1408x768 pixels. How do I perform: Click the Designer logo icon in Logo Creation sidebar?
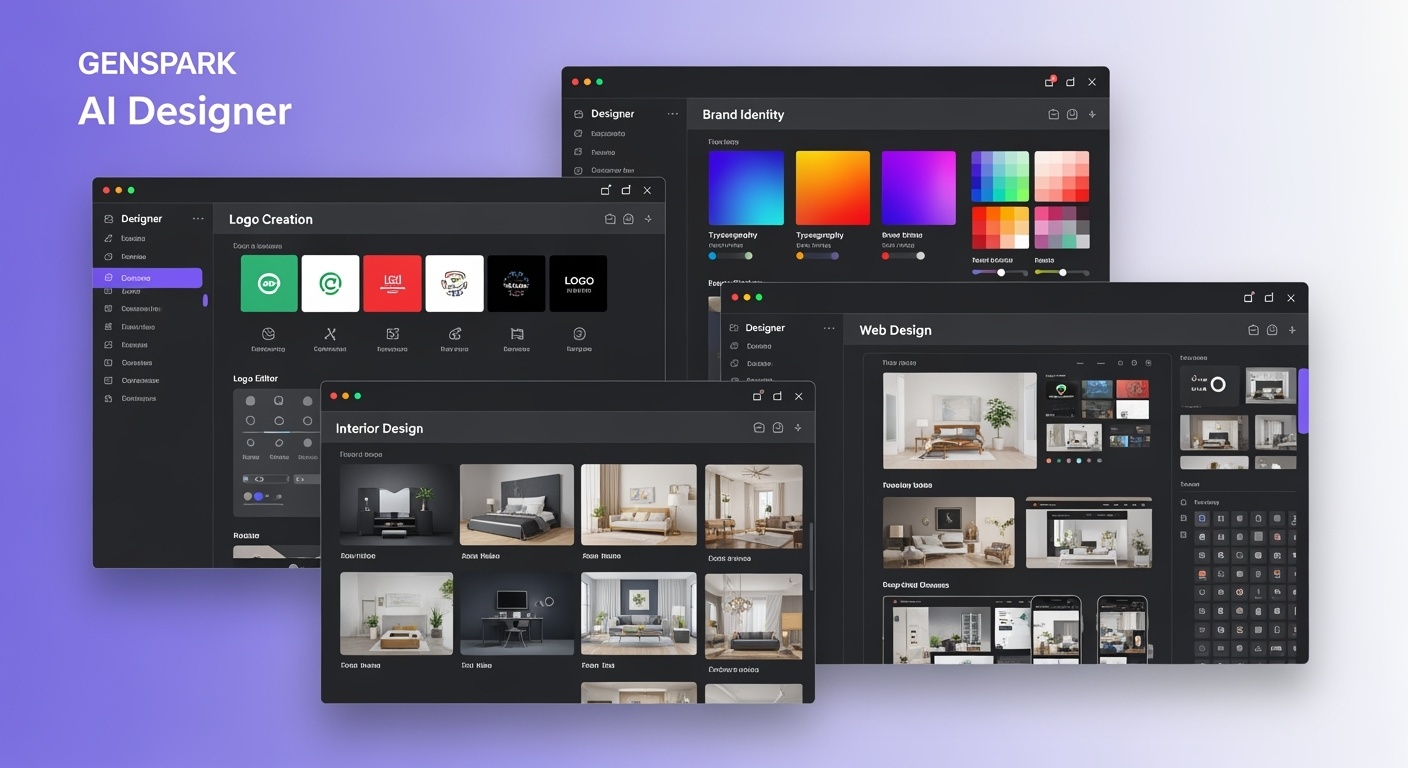pos(109,219)
